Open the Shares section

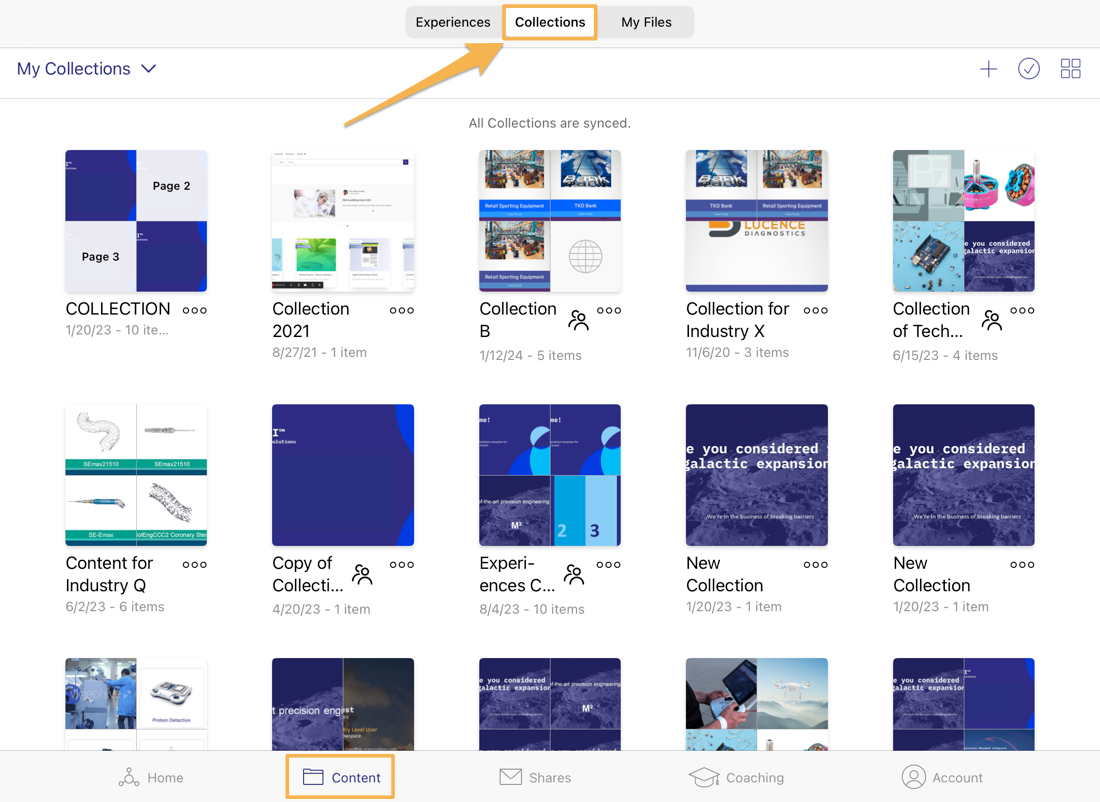pyautogui.click(x=535, y=777)
